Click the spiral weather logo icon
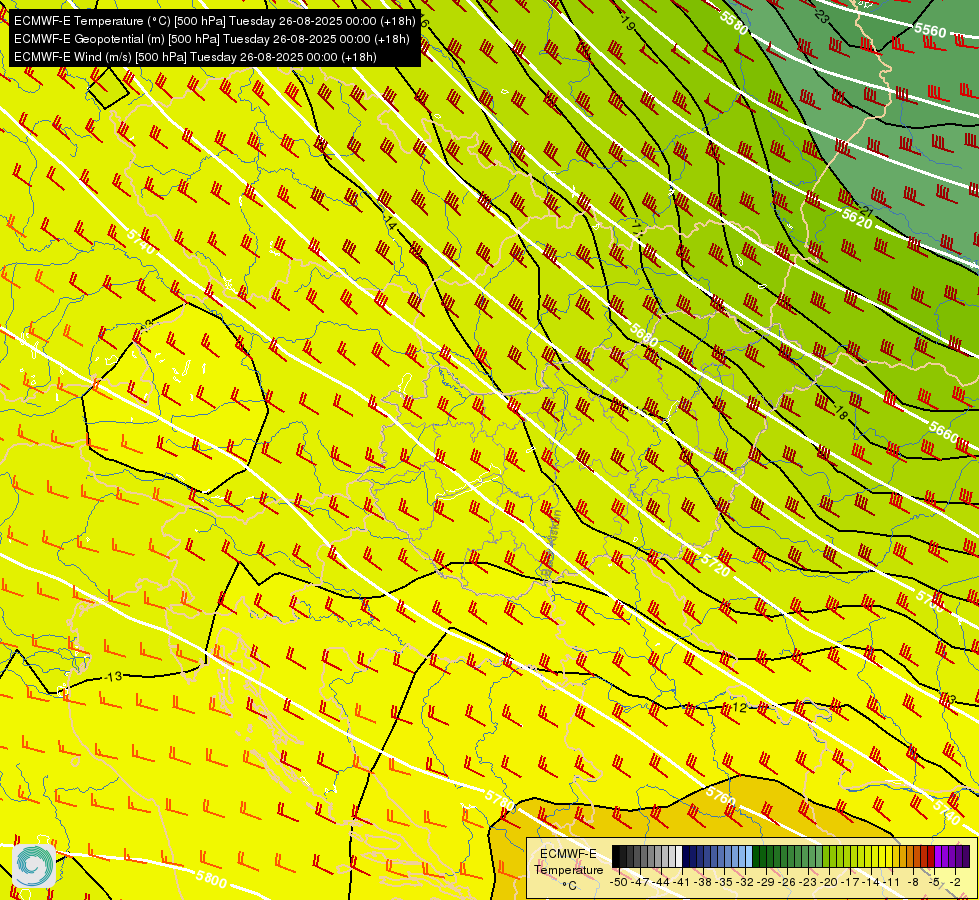979x900 pixels. 33,866
